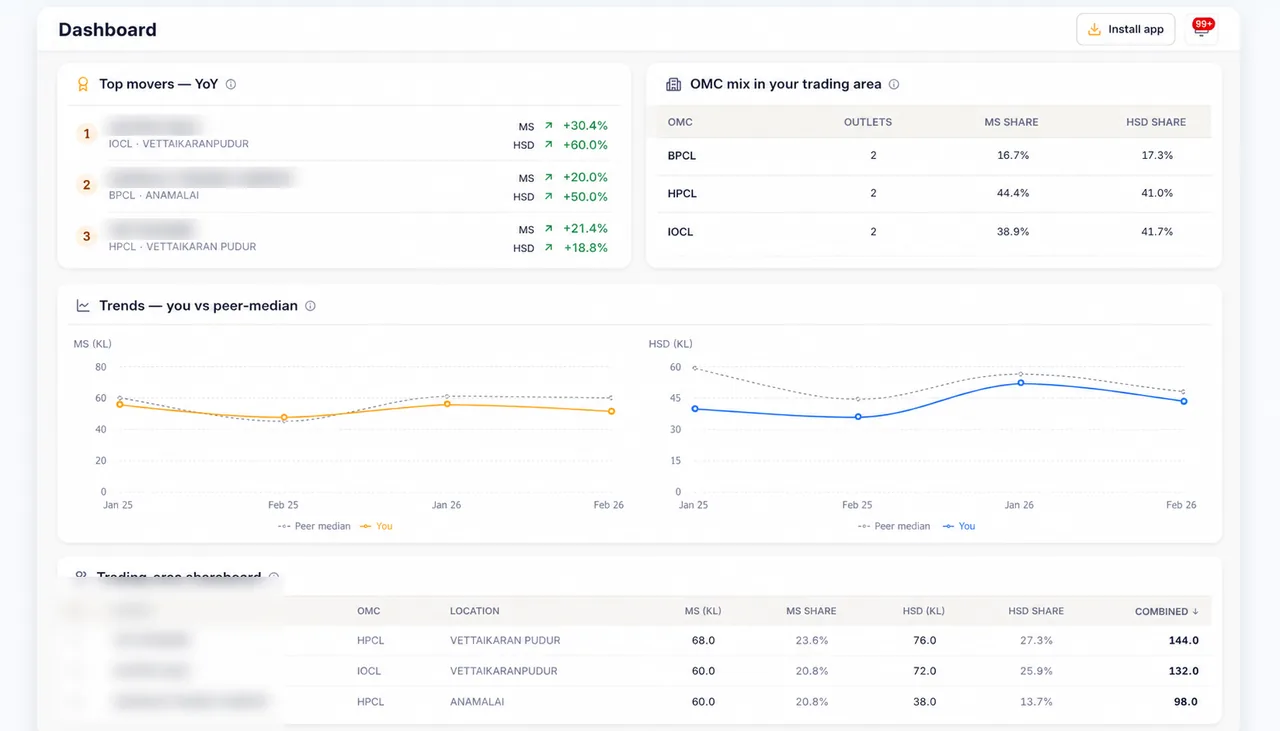The image size is (1280, 731).
Task: Click BPCL · ANAMALAI in Top movers
Action: pyautogui.click(x=154, y=195)
